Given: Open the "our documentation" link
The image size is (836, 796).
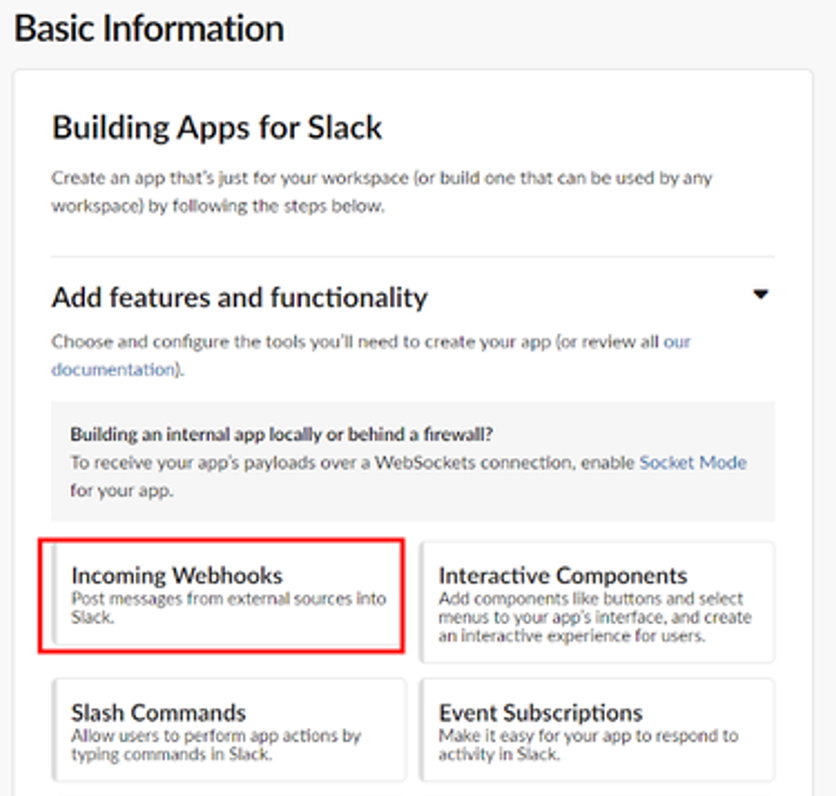Looking at the screenshot, I should tap(676, 342).
